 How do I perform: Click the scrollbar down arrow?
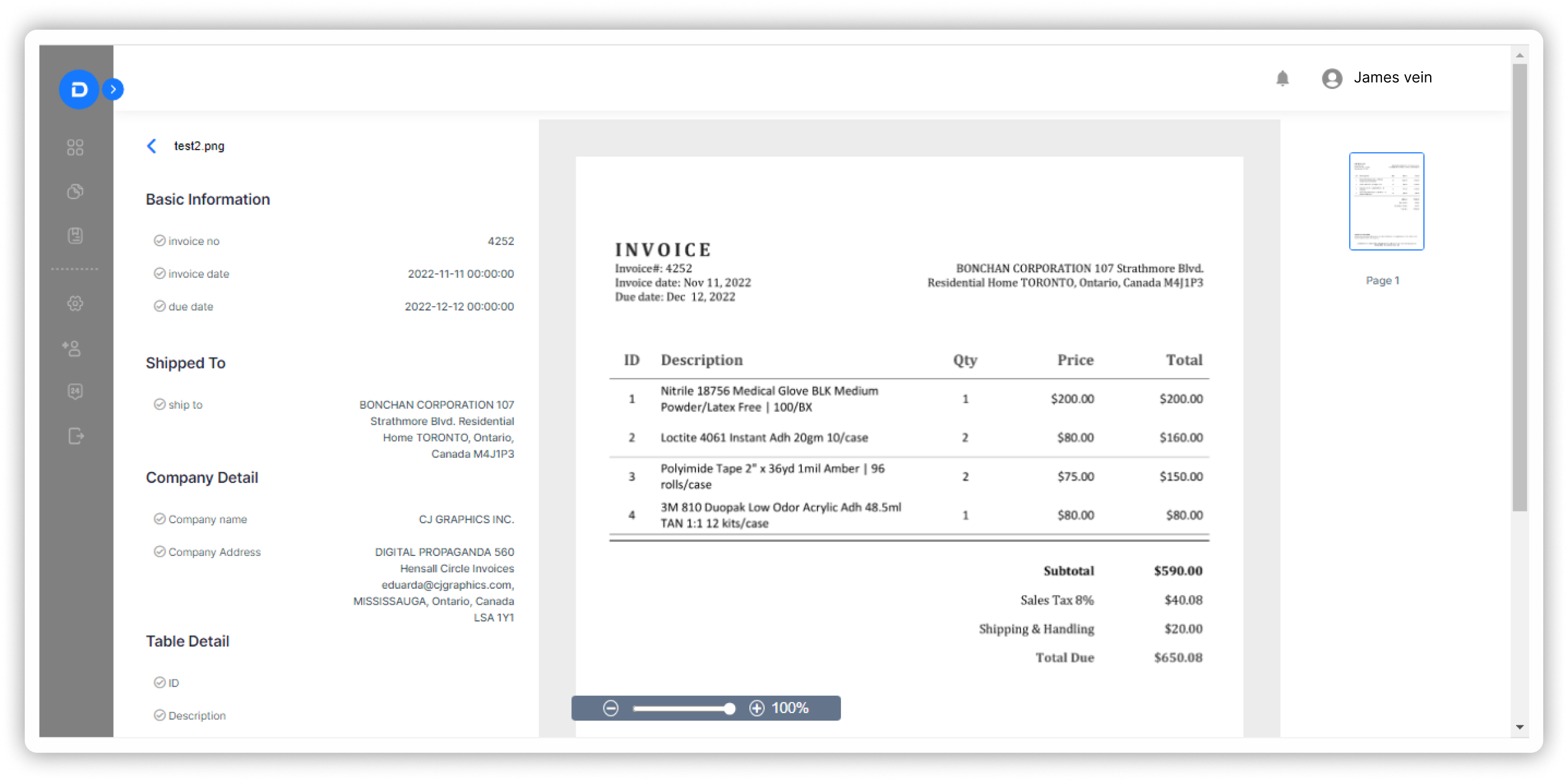tap(1519, 727)
